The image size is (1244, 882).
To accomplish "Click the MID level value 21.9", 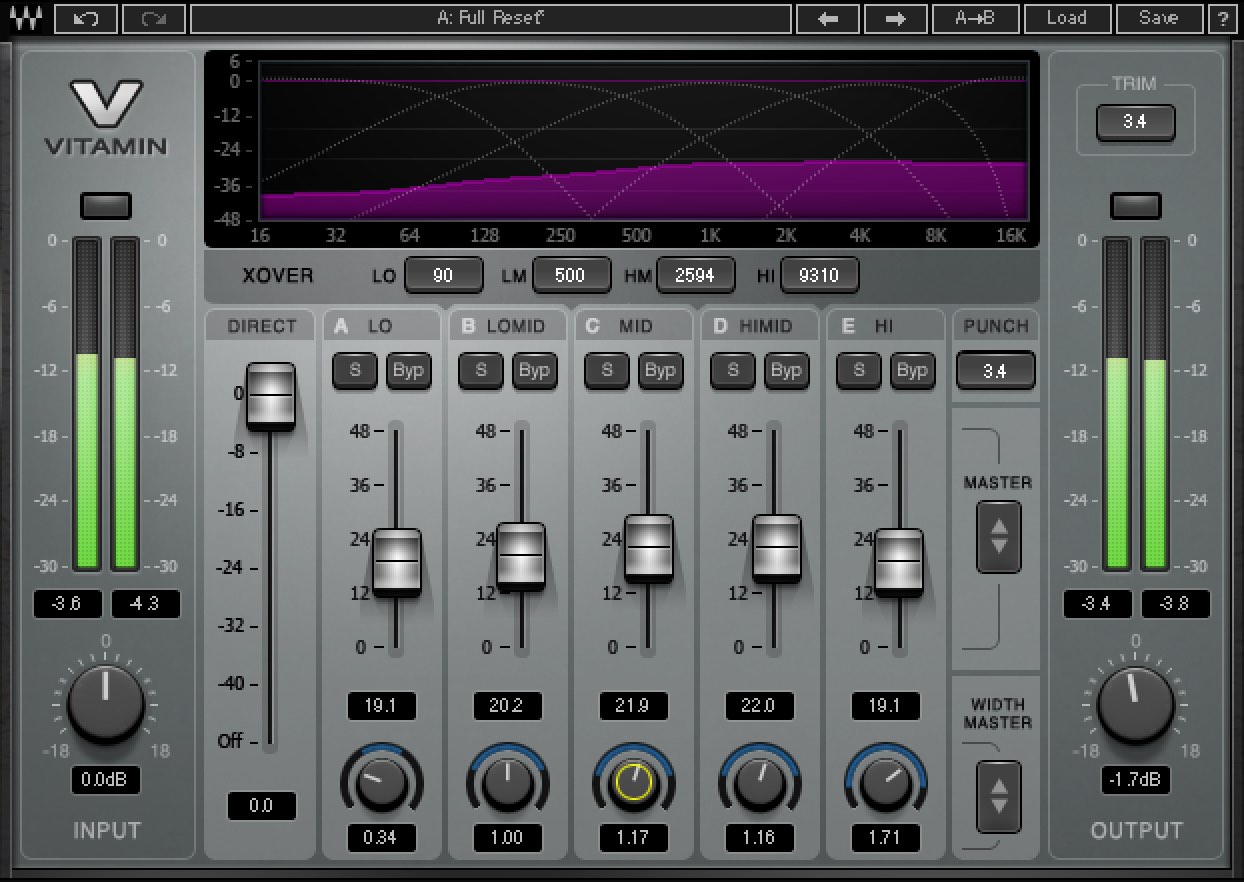I will point(633,706).
